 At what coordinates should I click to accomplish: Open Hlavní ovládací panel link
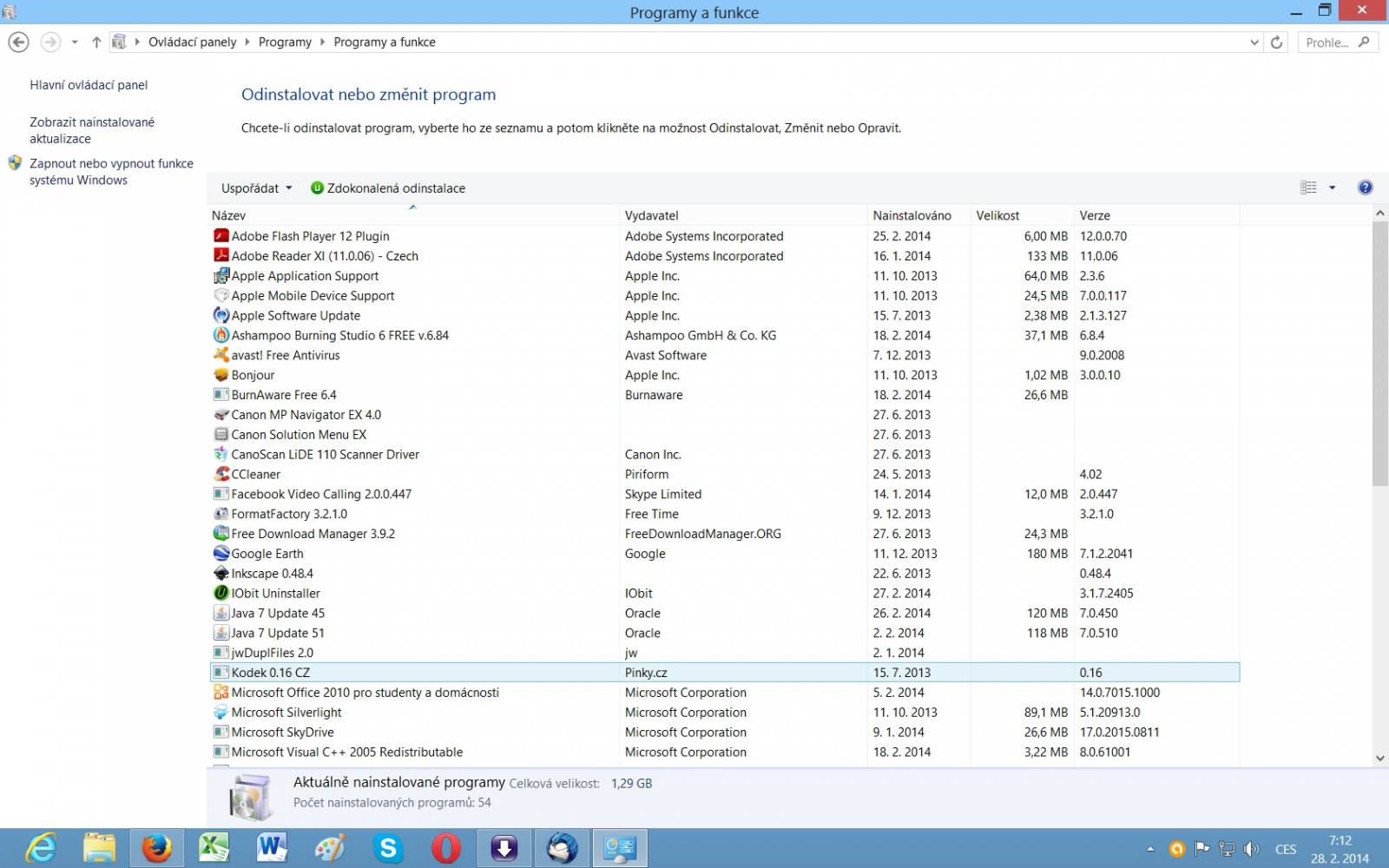pos(89,84)
